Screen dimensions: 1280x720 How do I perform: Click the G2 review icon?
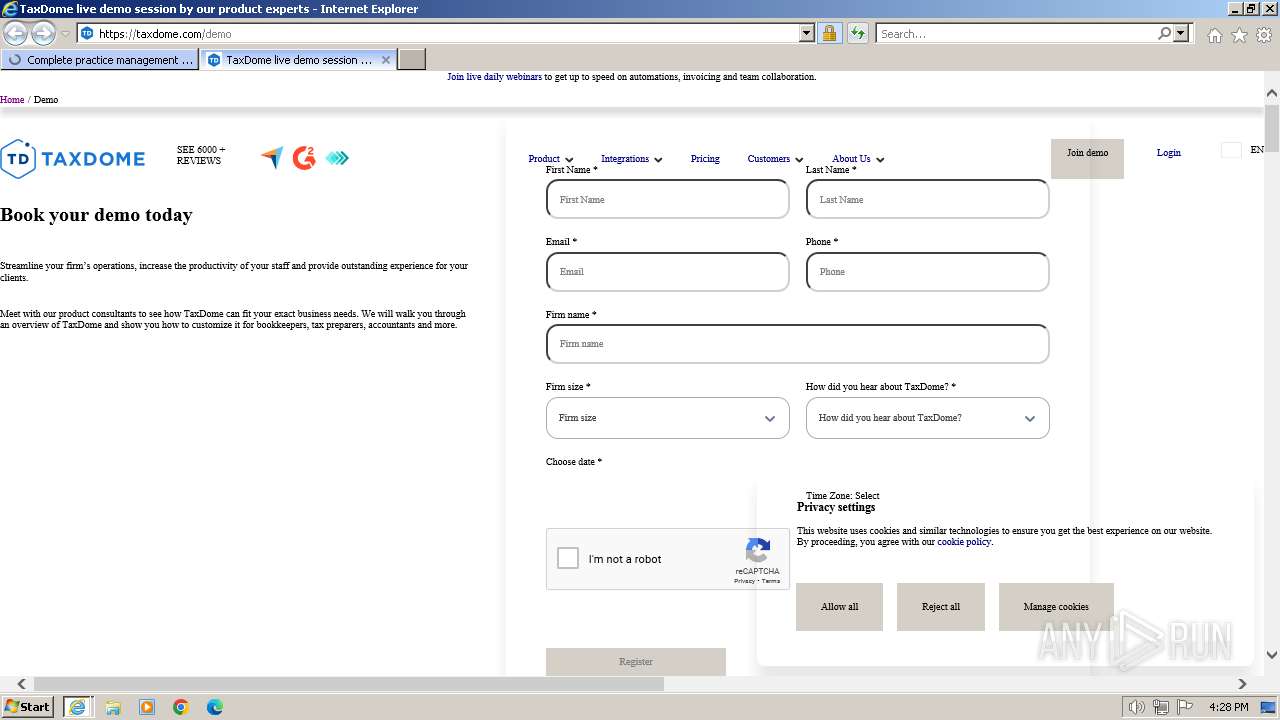(304, 158)
